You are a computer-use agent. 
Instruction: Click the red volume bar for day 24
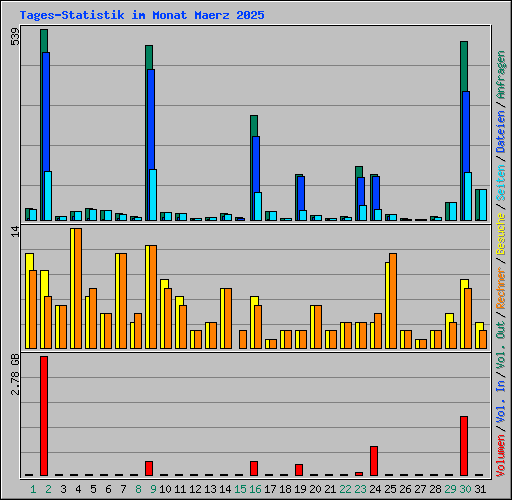click(x=374, y=461)
